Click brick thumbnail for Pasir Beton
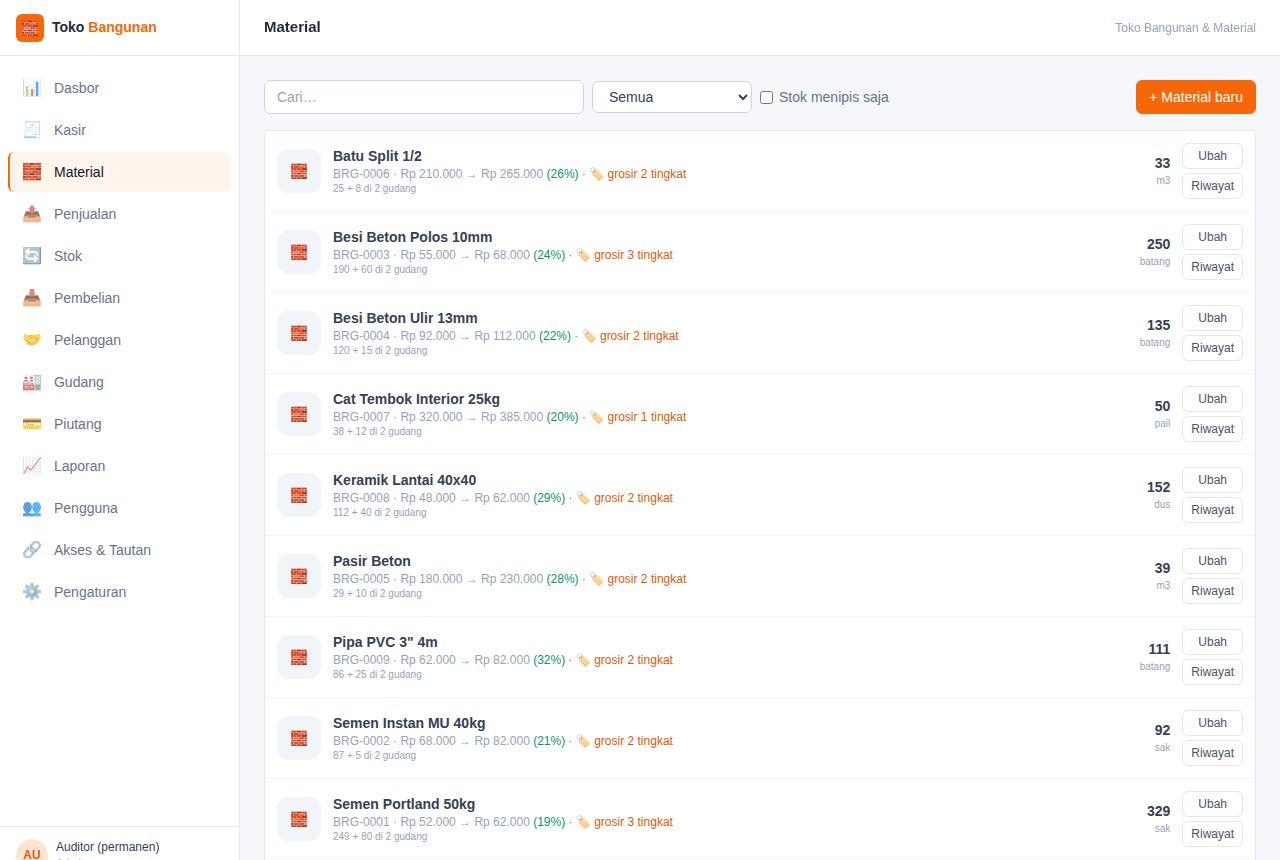This screenshot has height=860, width=1280. [x=299, y=576]
